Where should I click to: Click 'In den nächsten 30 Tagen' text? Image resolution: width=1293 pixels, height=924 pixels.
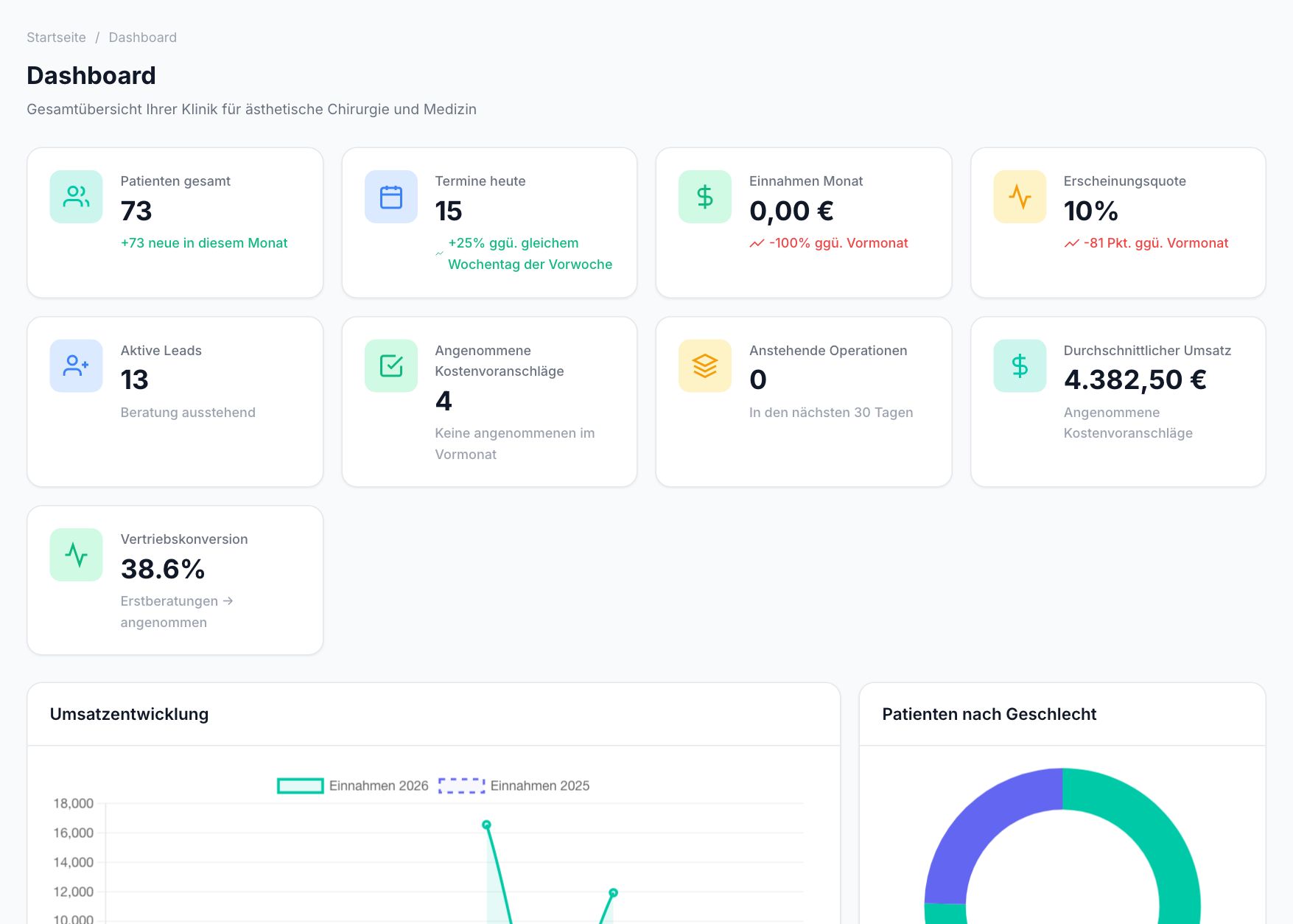pos(831,413)
